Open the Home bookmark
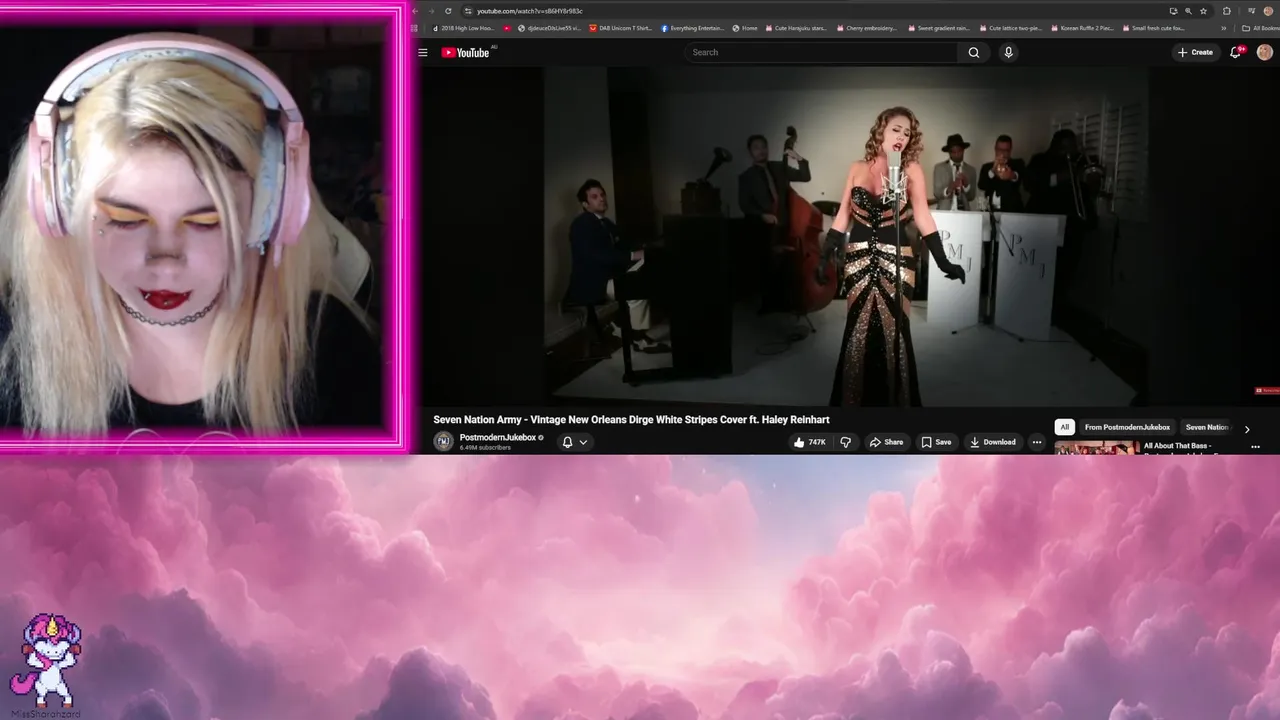Screen dimensions: 1280x720 745,28
